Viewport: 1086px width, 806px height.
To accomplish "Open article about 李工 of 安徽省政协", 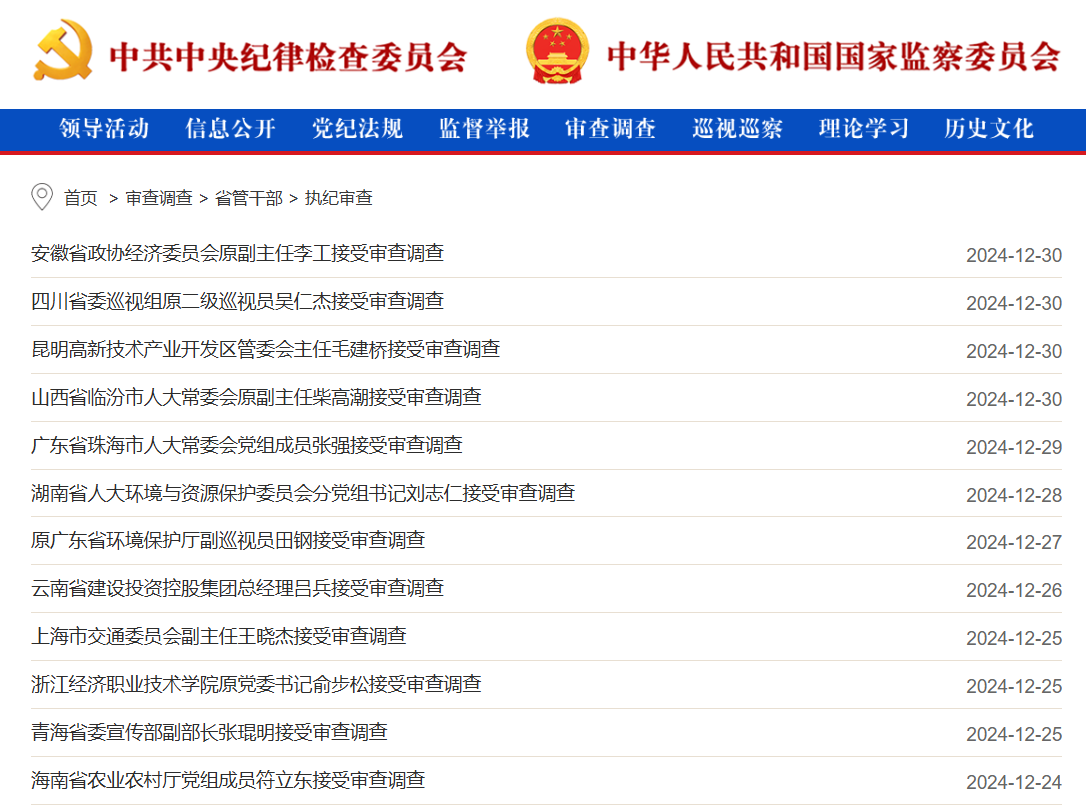I will click(x=238, y=253).
